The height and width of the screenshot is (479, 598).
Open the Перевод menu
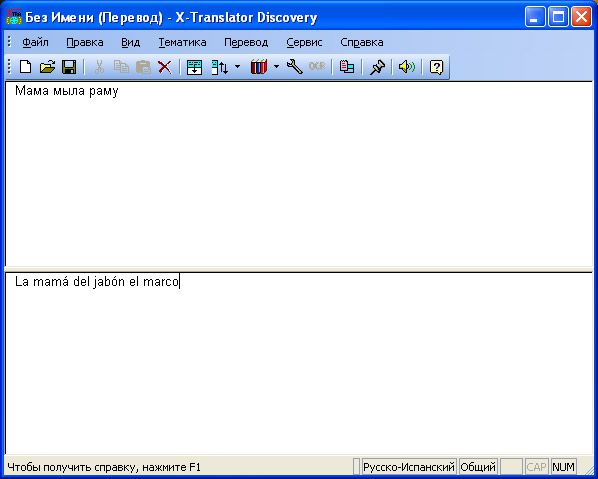(x=246, y=42)
